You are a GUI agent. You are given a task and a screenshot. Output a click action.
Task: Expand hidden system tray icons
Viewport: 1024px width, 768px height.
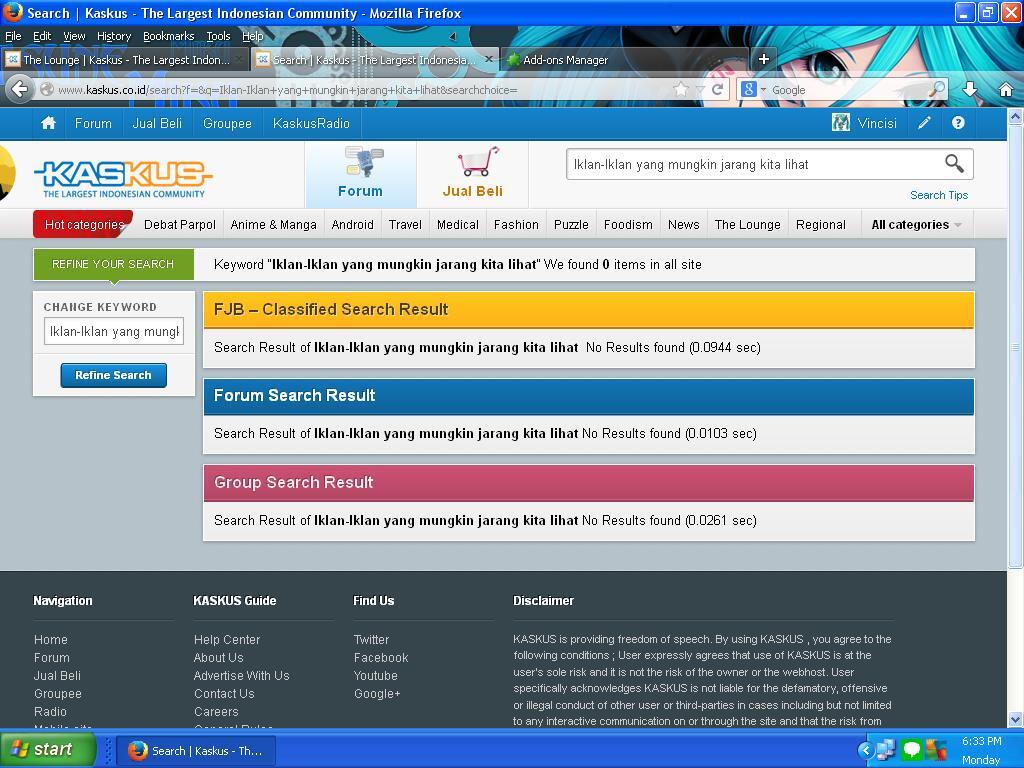tap(865, 750)
